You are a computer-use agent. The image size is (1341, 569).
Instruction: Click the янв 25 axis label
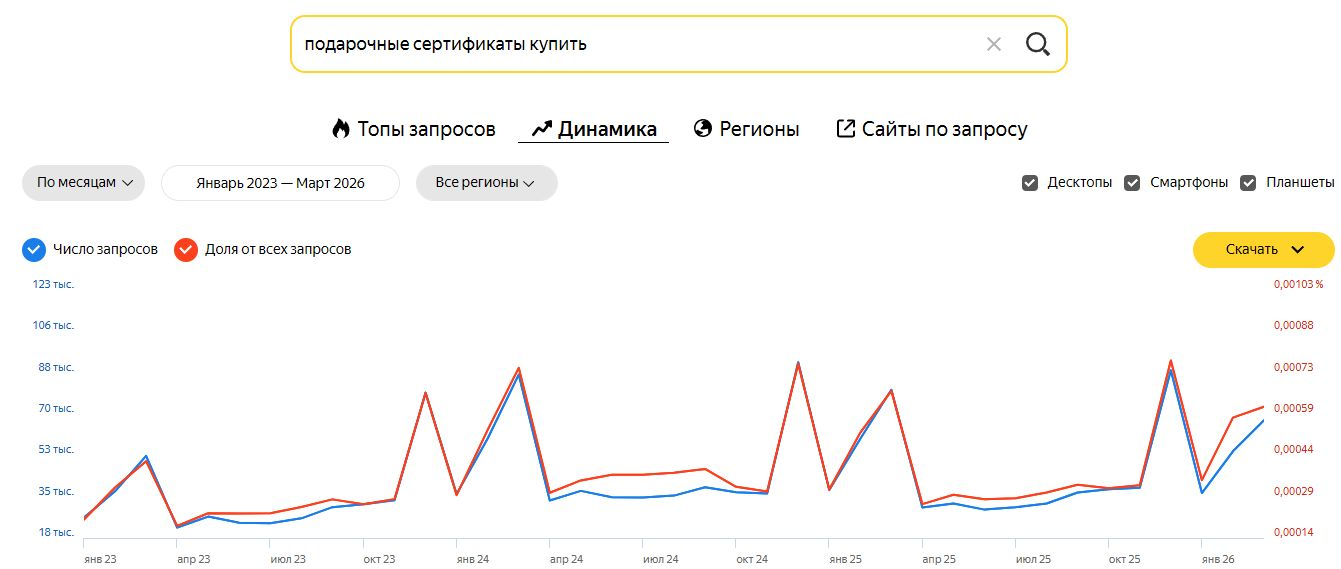click(845, 559)
